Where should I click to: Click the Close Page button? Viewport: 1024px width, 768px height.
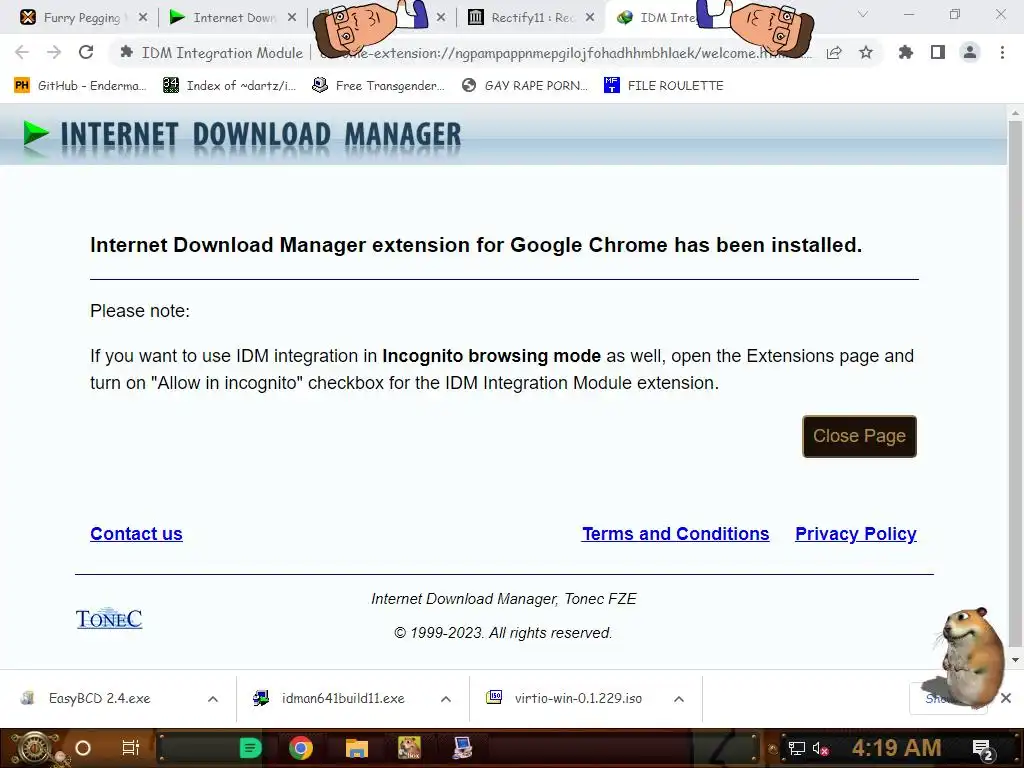(859, 436)
